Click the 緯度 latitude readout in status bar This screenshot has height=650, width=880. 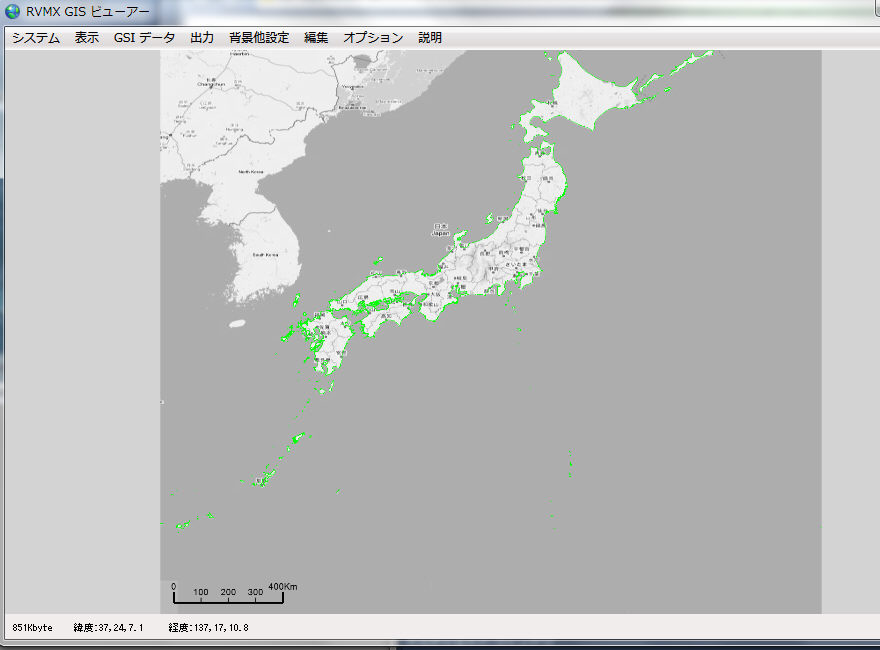click(109, 628)
